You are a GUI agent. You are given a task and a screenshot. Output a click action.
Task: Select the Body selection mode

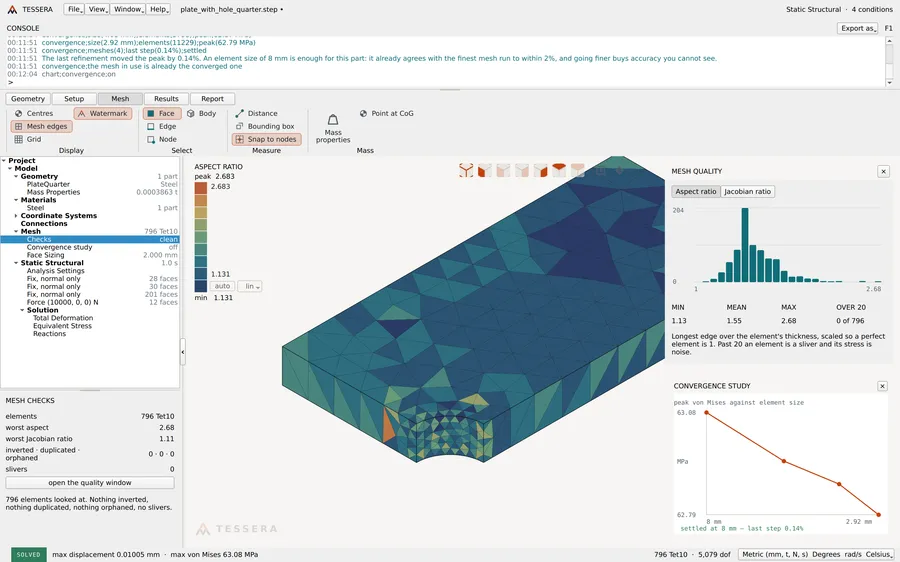(201, 114)
